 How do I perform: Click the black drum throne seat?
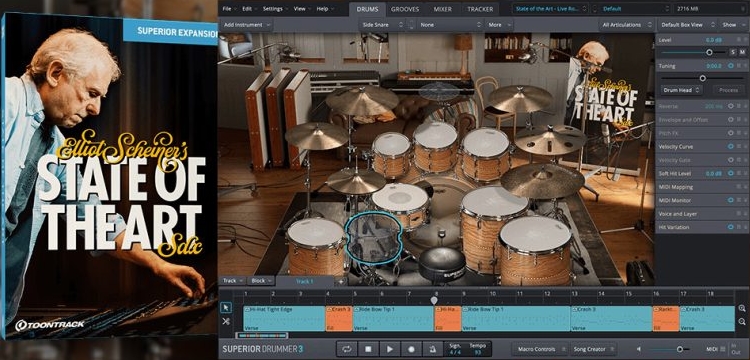pyautogui.click(x=442, y=263)
